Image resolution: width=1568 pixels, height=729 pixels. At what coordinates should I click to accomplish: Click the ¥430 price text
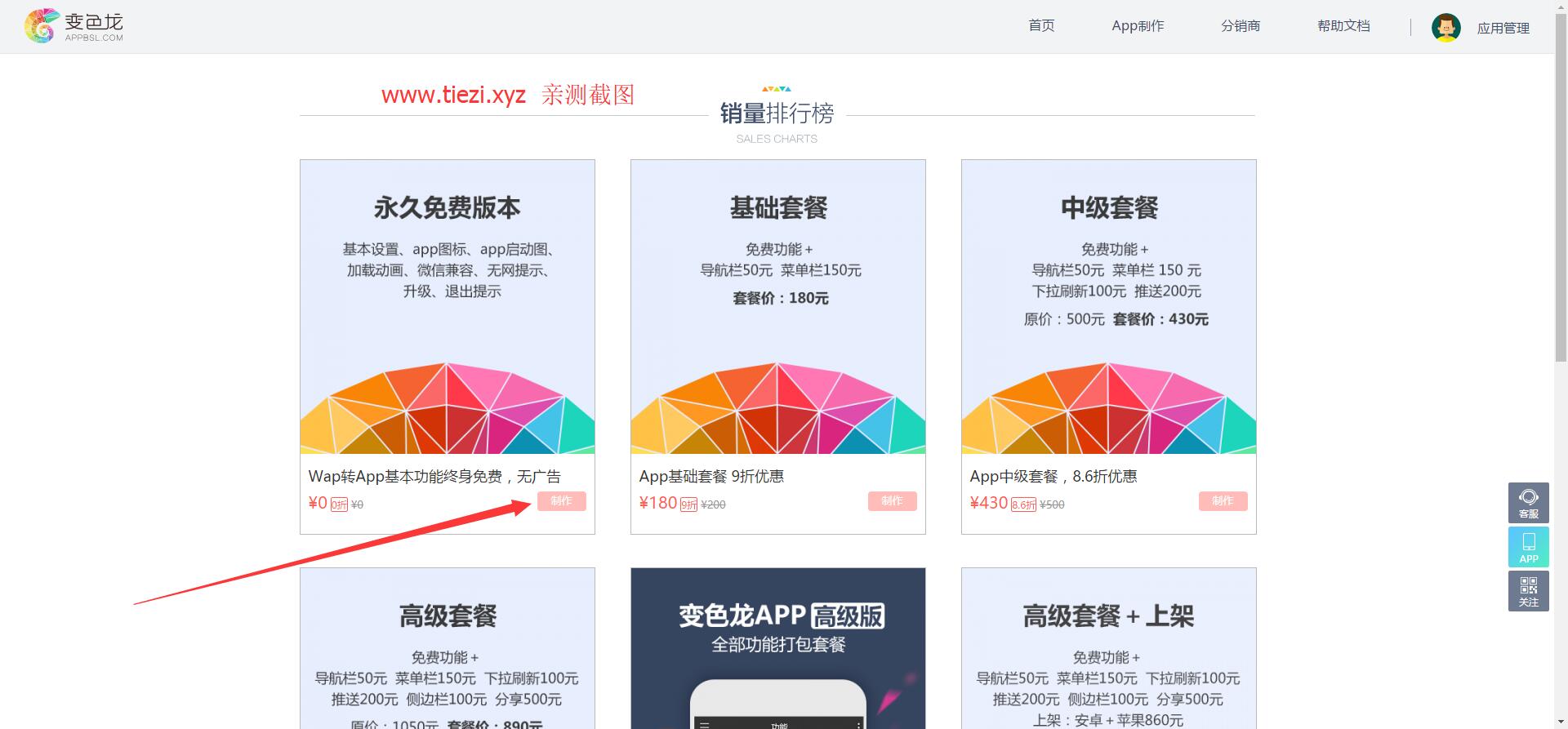[989, 503]
